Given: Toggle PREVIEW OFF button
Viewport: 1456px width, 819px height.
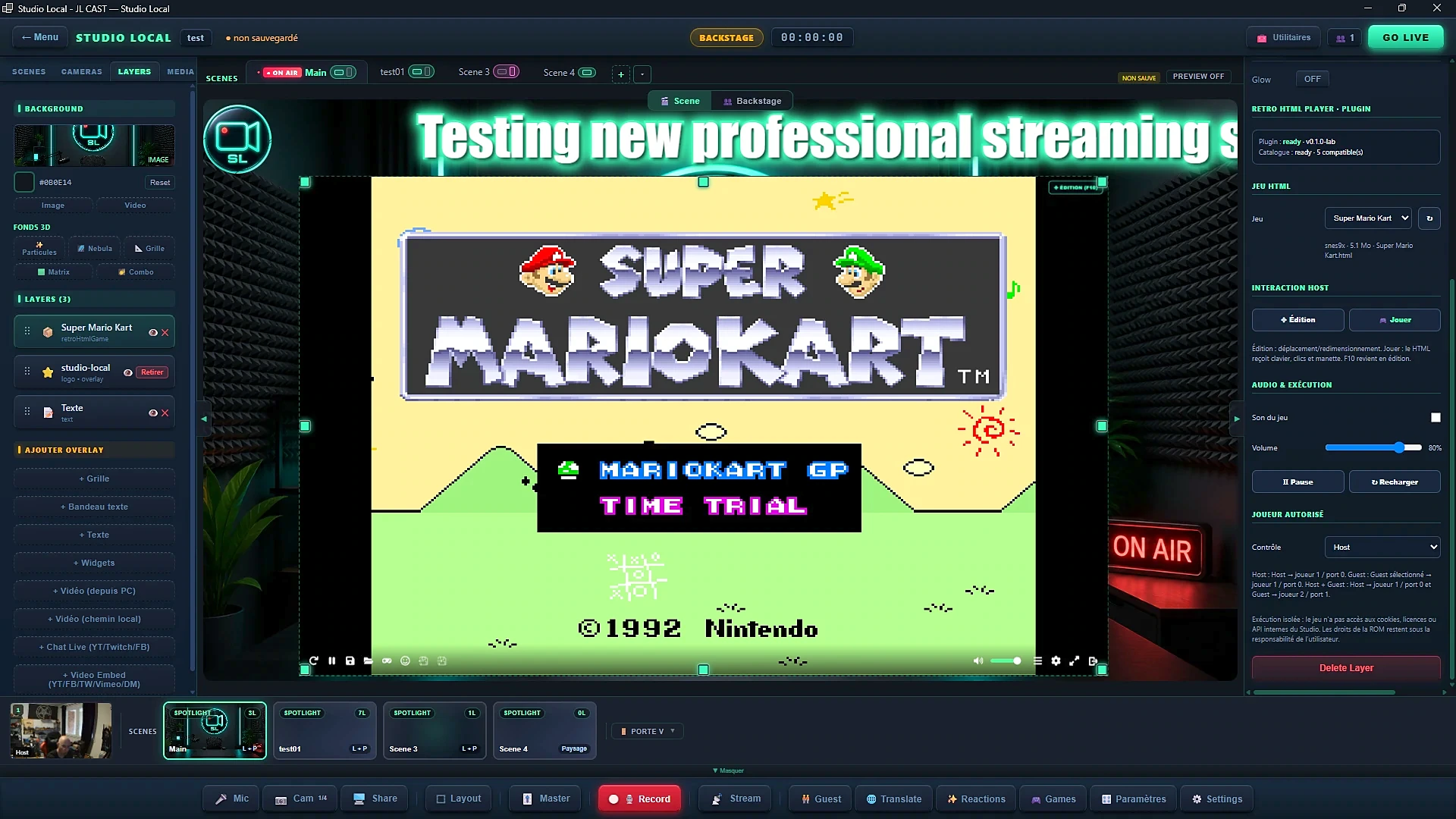Looking at the screenshot, I should tap(1198, 77).
